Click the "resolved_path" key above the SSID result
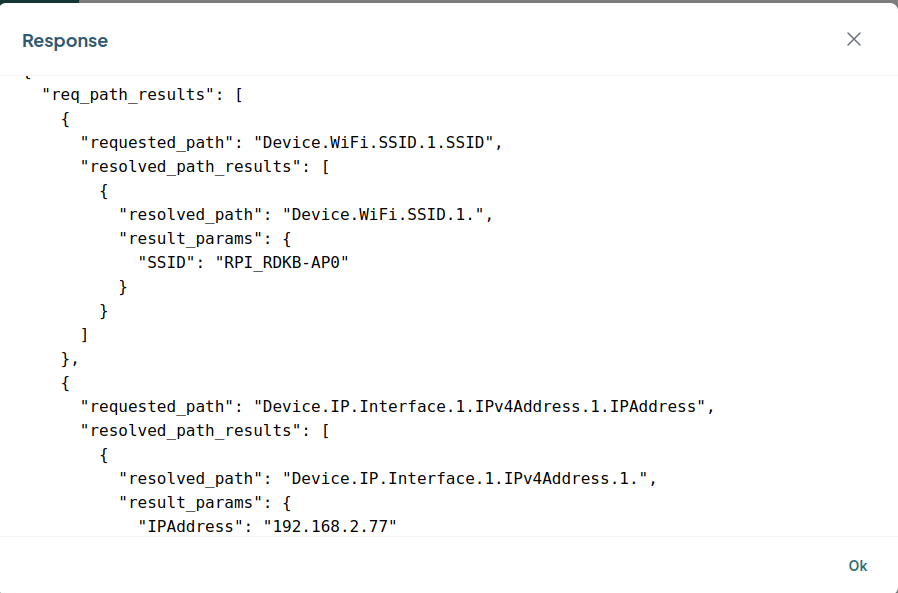898x593 pixels. click(x=191, y=215)
